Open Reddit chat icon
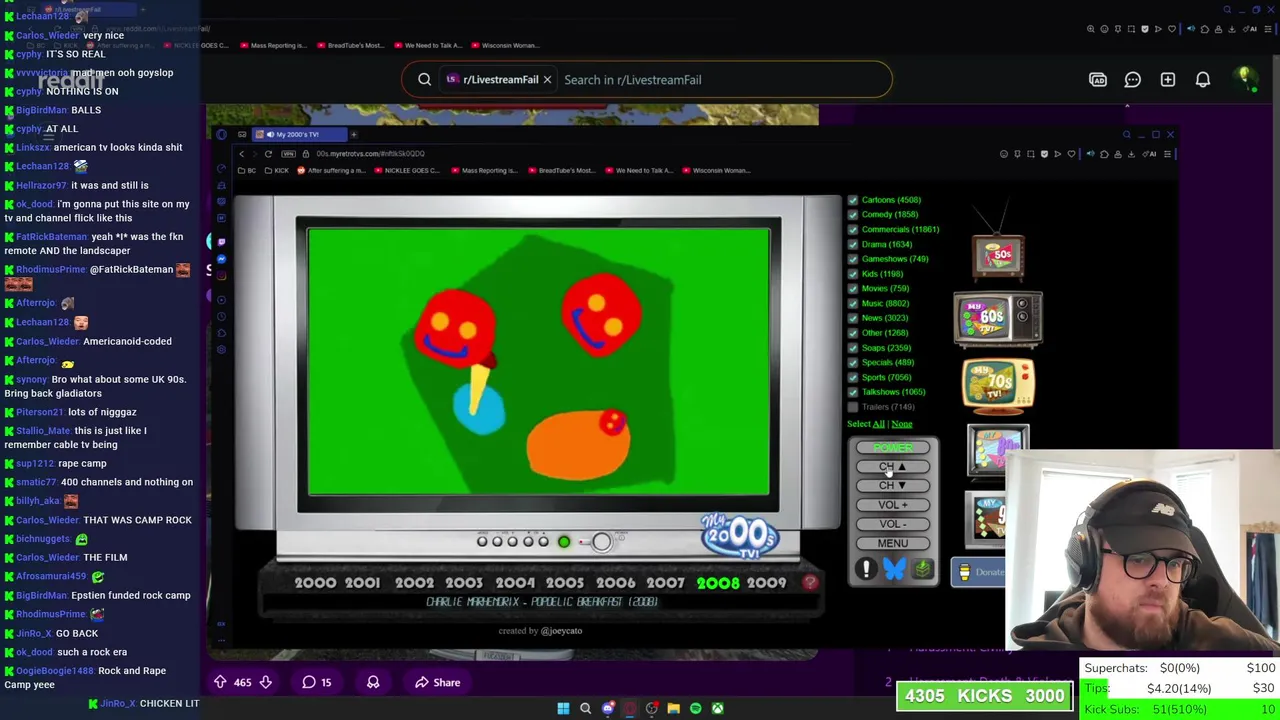This screenshot has width=1280, height=720. [x=1132, y=80]
